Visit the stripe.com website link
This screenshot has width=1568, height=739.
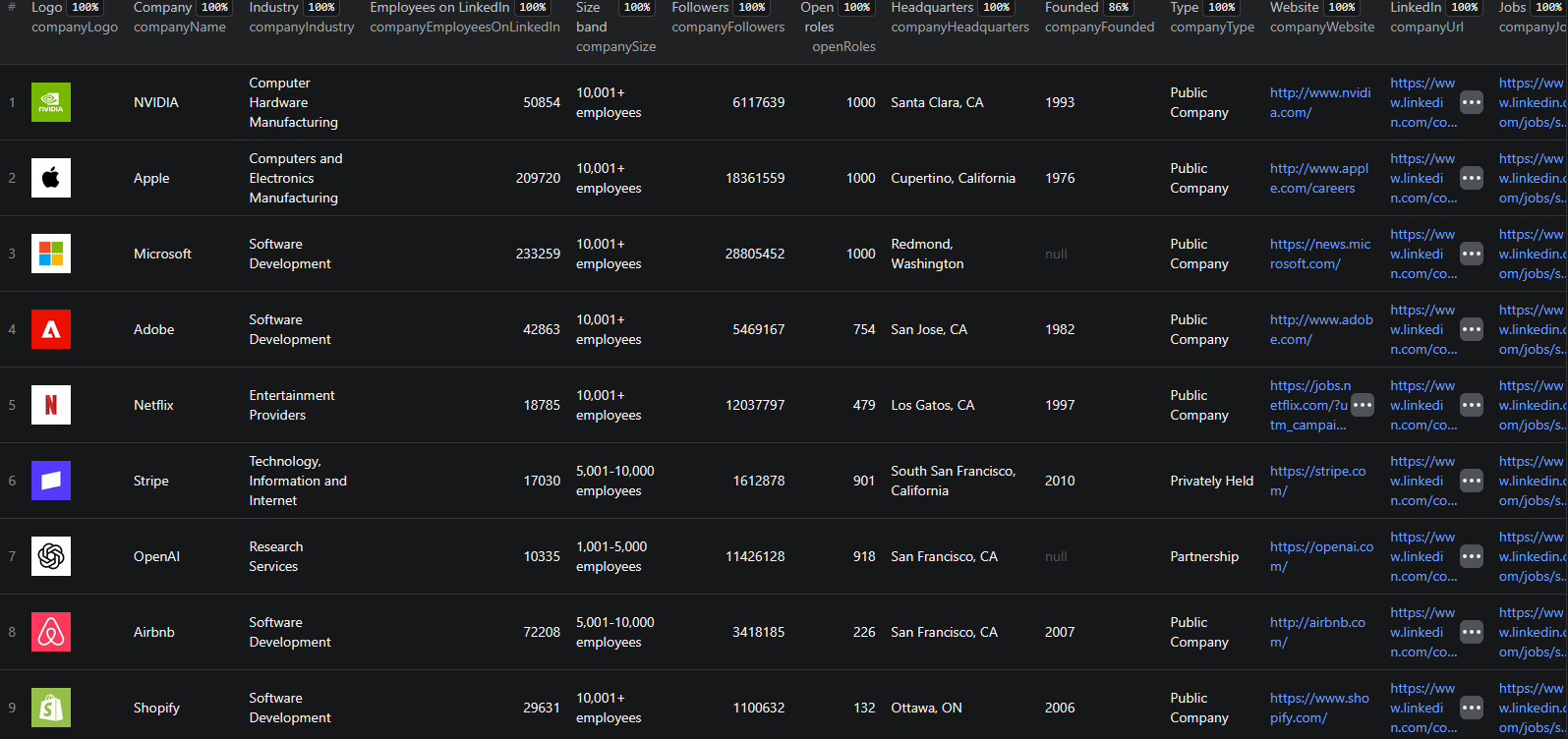tap(1317, 481)
